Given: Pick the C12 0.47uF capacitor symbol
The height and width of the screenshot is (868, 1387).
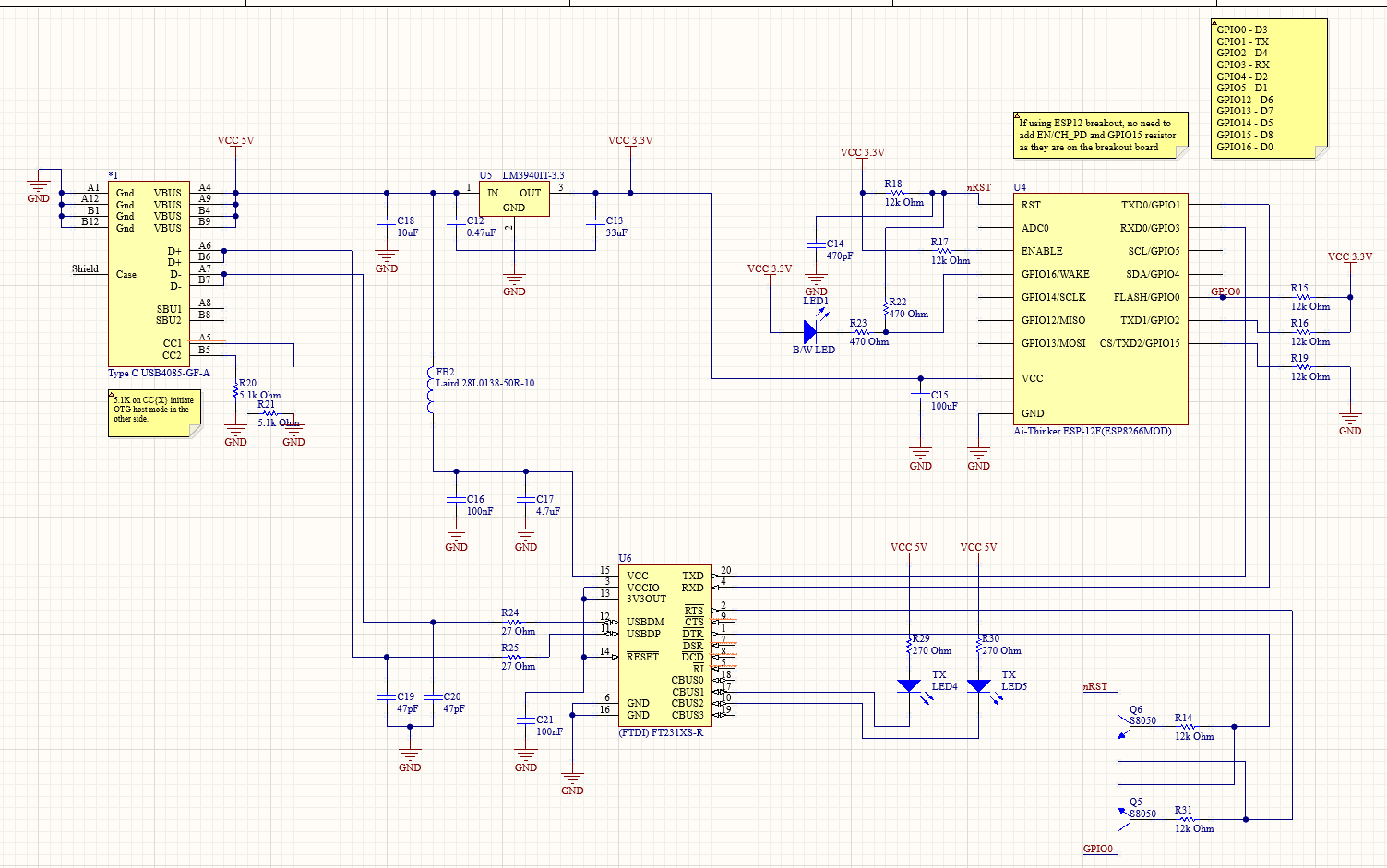Looking at the screenshot, I should [456, 221].
